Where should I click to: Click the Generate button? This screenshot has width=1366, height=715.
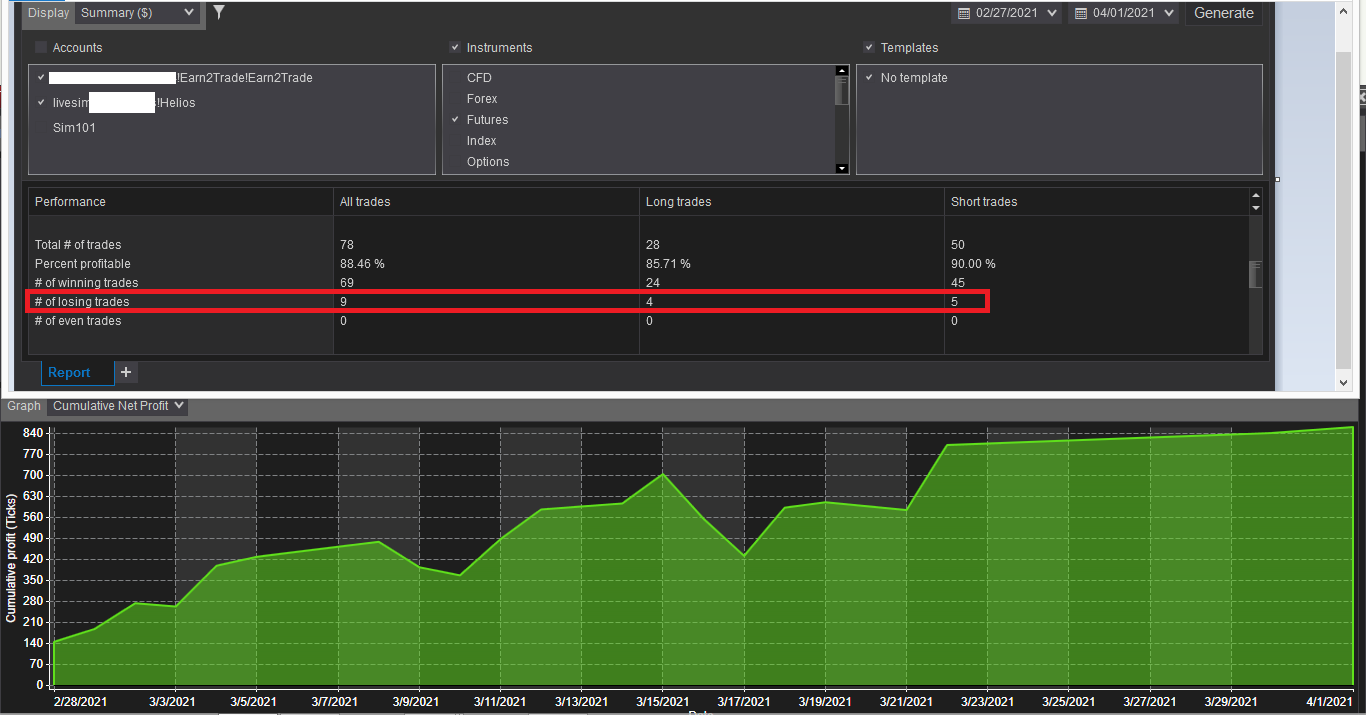1224,13
